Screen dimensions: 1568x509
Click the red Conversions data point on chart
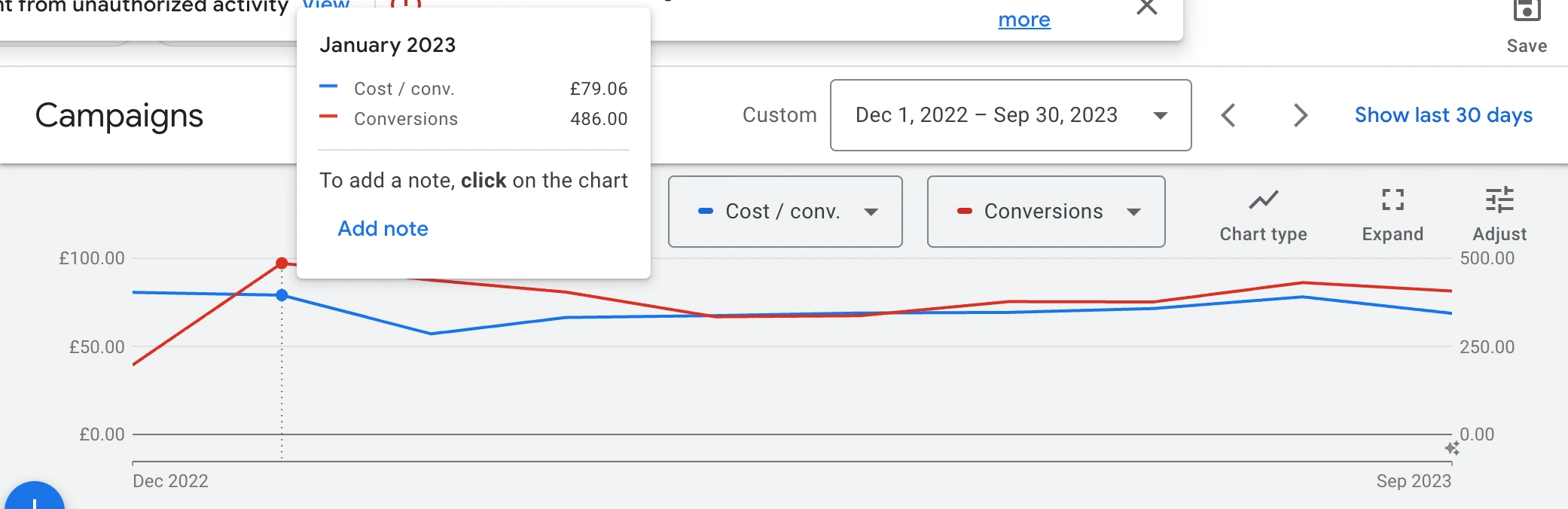(x=282, y=263)
